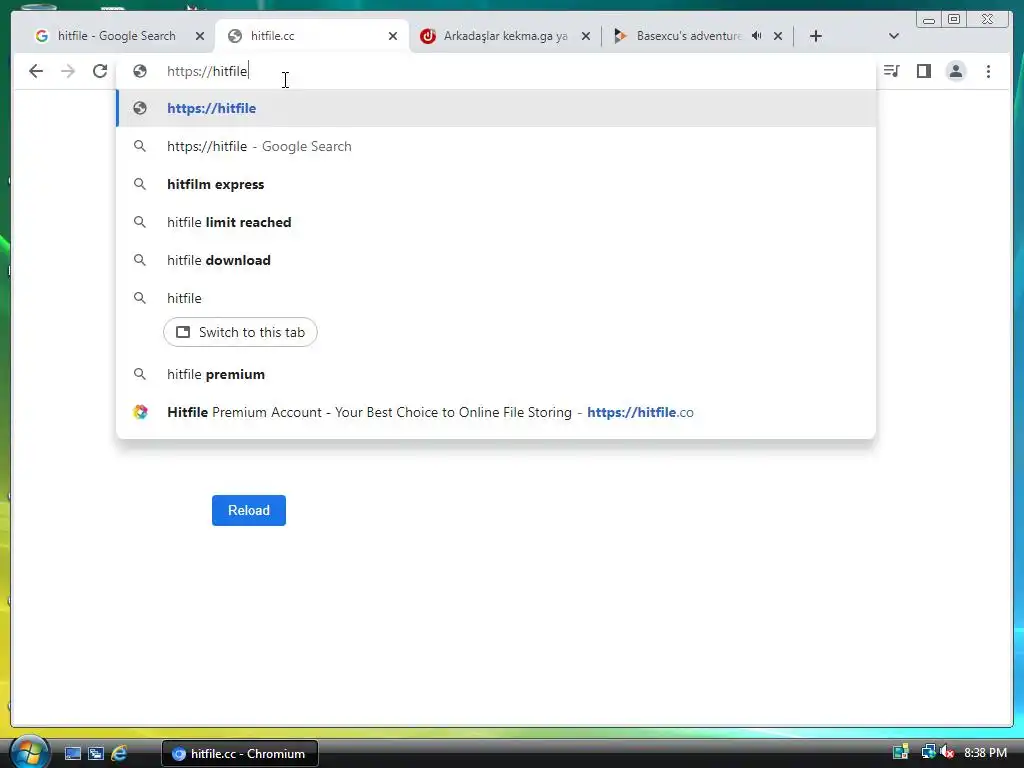Click the 8:38 PM clock
This screenshot has height=768, width=1024.
985,753
